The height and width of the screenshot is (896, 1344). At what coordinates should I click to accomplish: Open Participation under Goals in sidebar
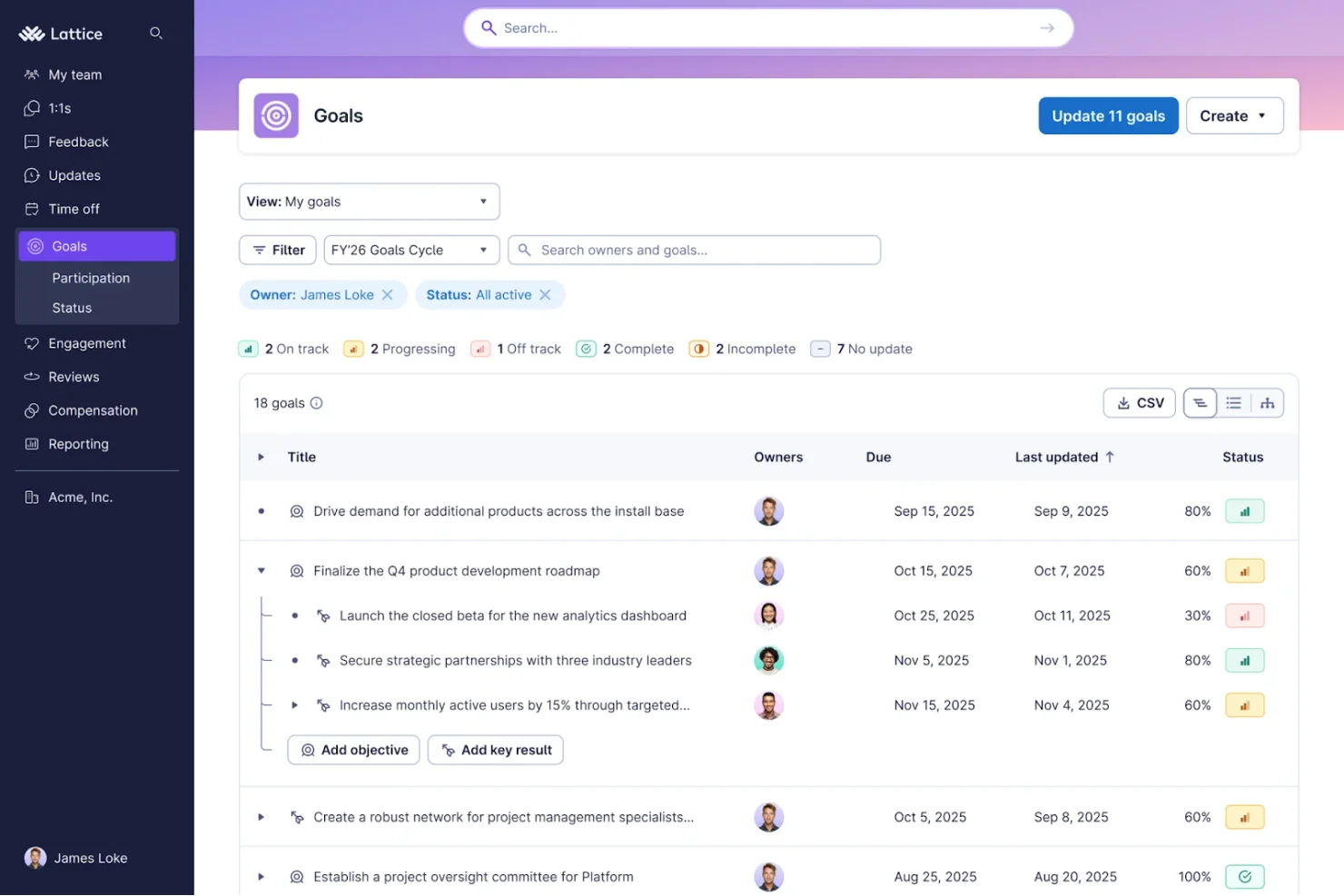click(x=91, y=278)
